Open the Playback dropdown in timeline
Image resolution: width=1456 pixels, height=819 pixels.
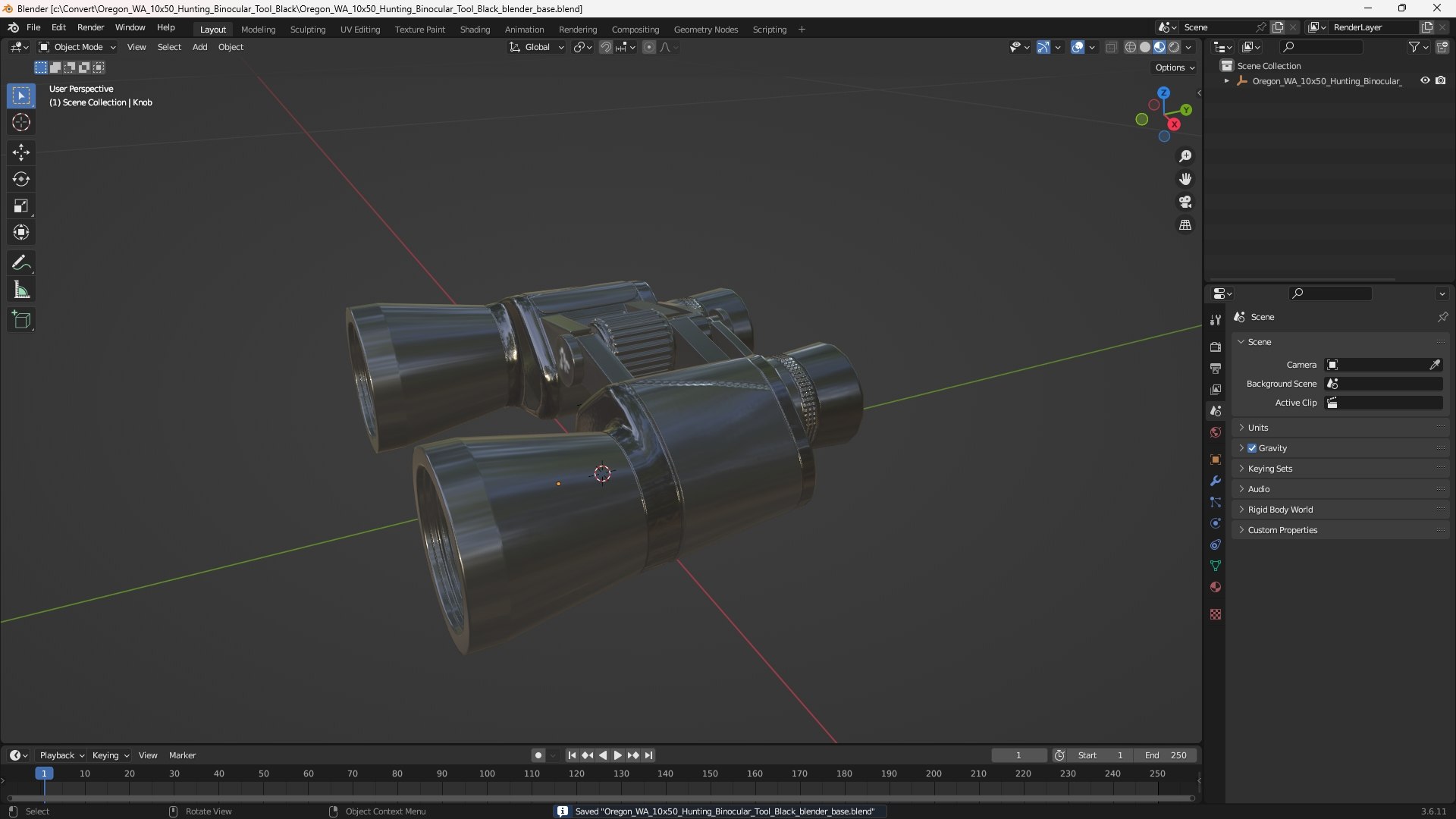pos(61,755)
